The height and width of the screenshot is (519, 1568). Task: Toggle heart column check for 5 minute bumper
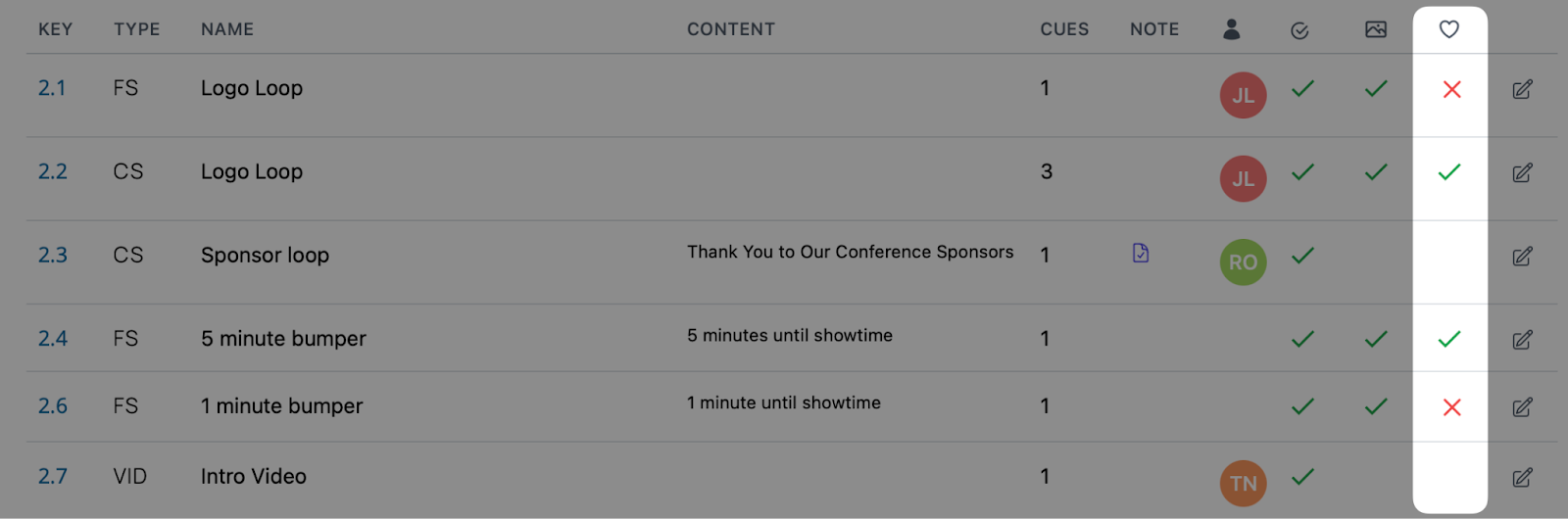point(1449,339)
